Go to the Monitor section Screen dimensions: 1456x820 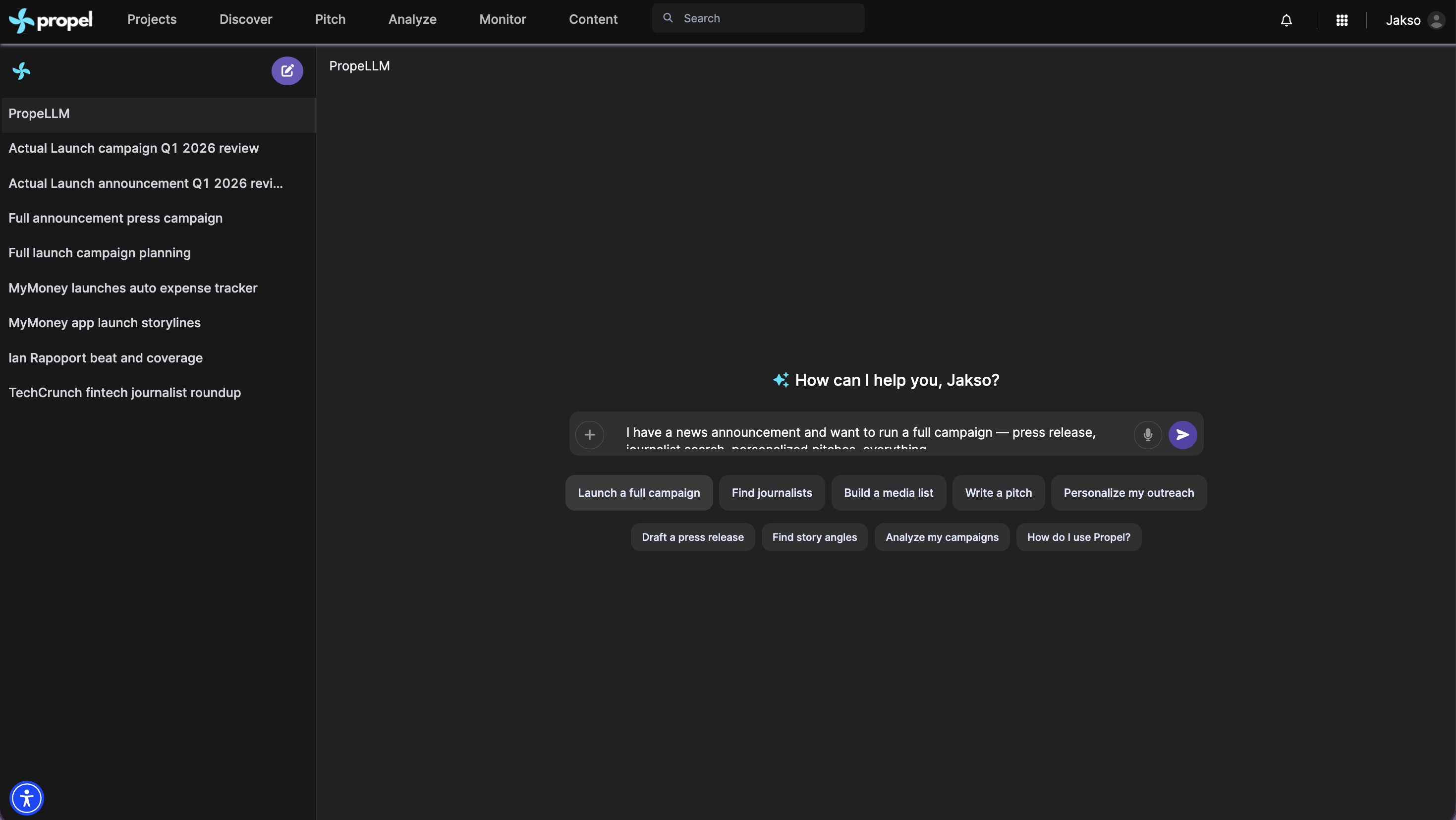[x=503, y=19]
